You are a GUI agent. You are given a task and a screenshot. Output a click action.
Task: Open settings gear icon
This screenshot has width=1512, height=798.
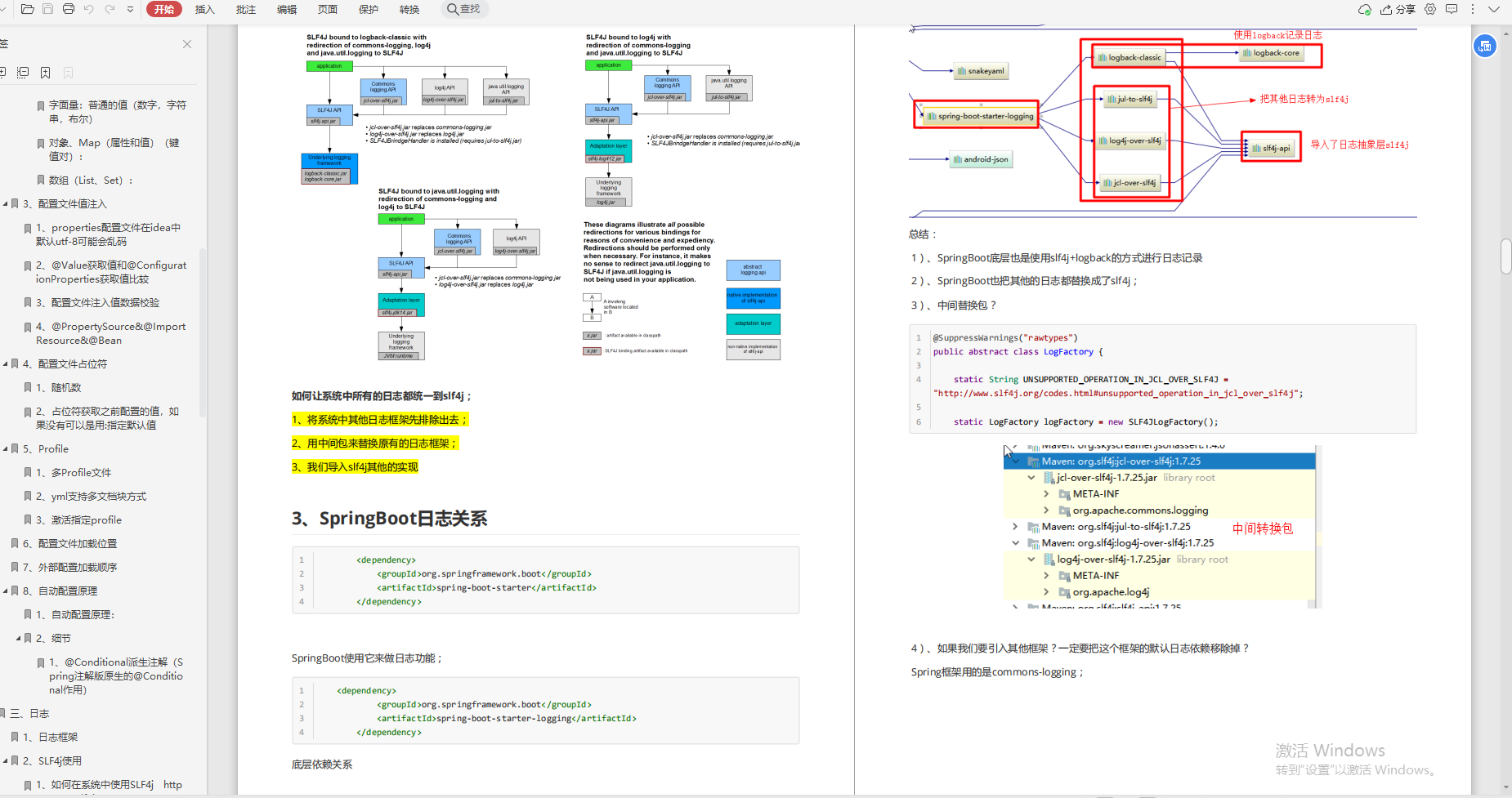coord(1430,9)
